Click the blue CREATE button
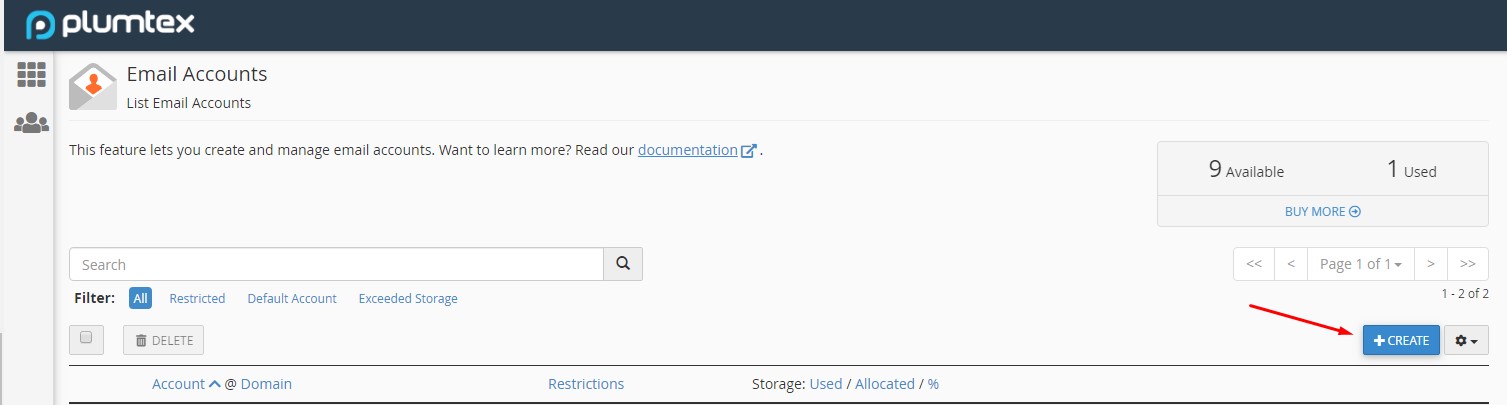This screenshot has height=405, width=1507. tap(1401, 340)
